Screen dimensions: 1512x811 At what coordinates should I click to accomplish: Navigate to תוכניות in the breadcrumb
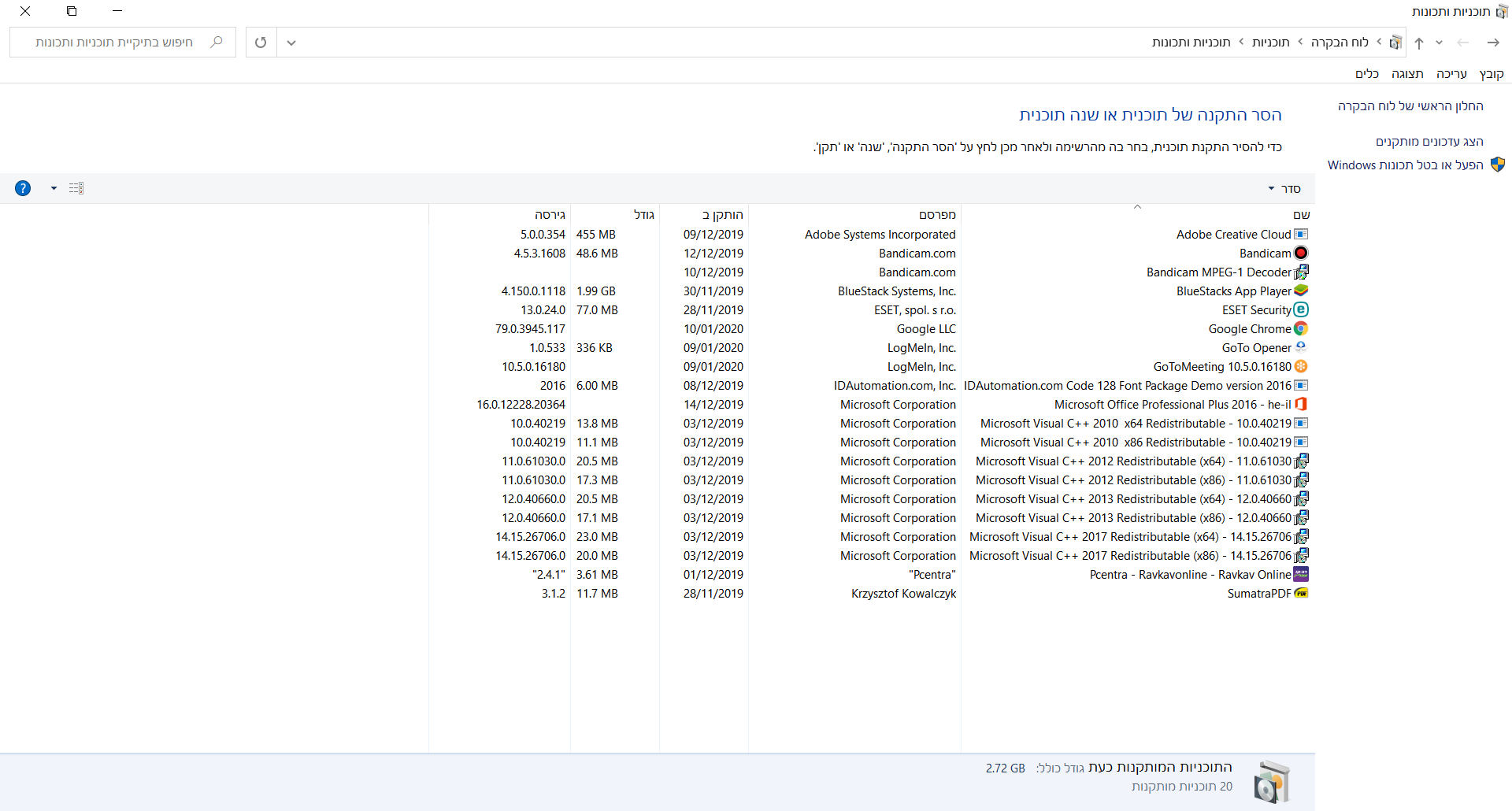coord(1270,43)
